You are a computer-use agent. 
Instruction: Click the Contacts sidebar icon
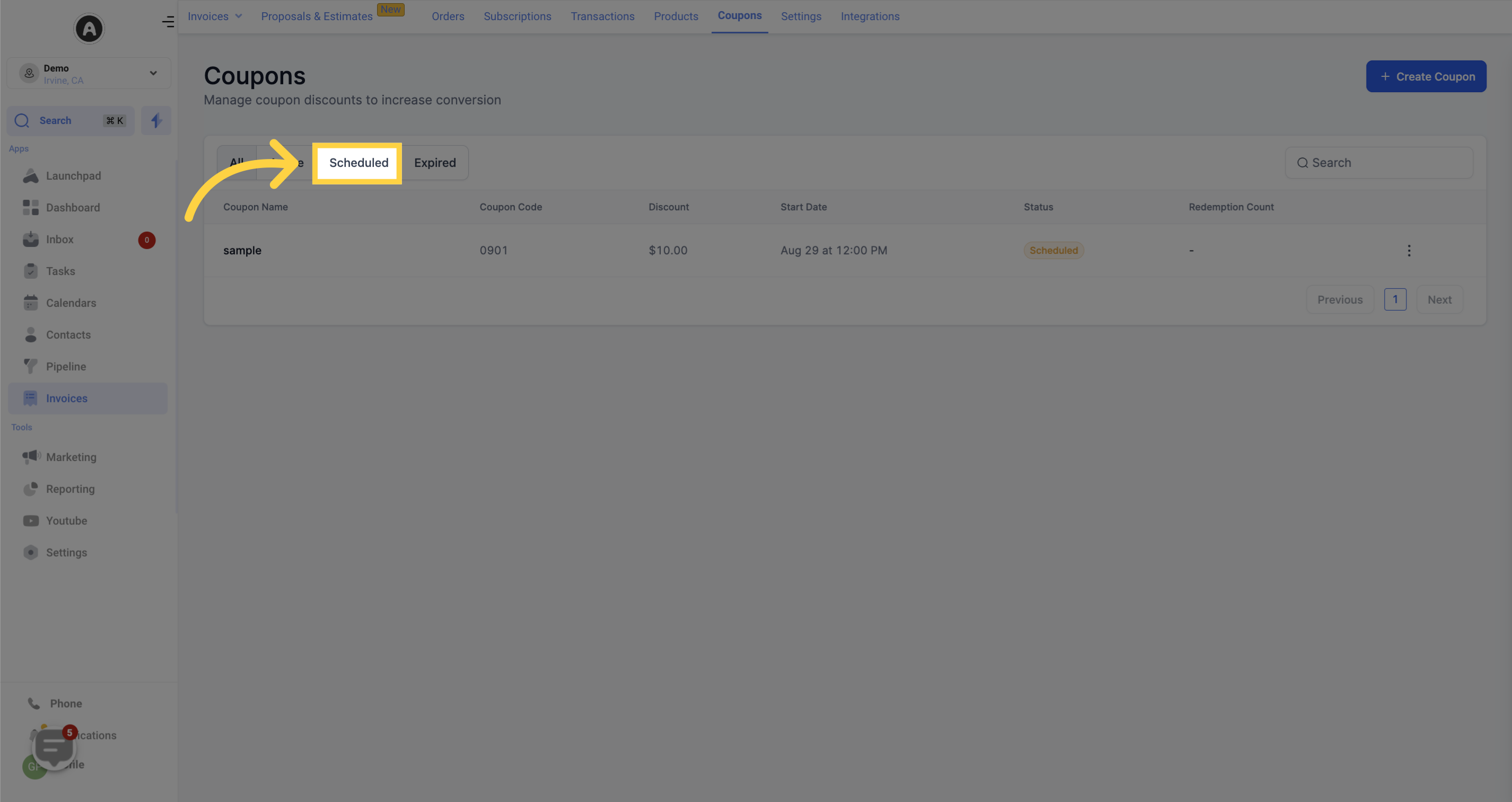pyautogui.click(x=29, y=334)
